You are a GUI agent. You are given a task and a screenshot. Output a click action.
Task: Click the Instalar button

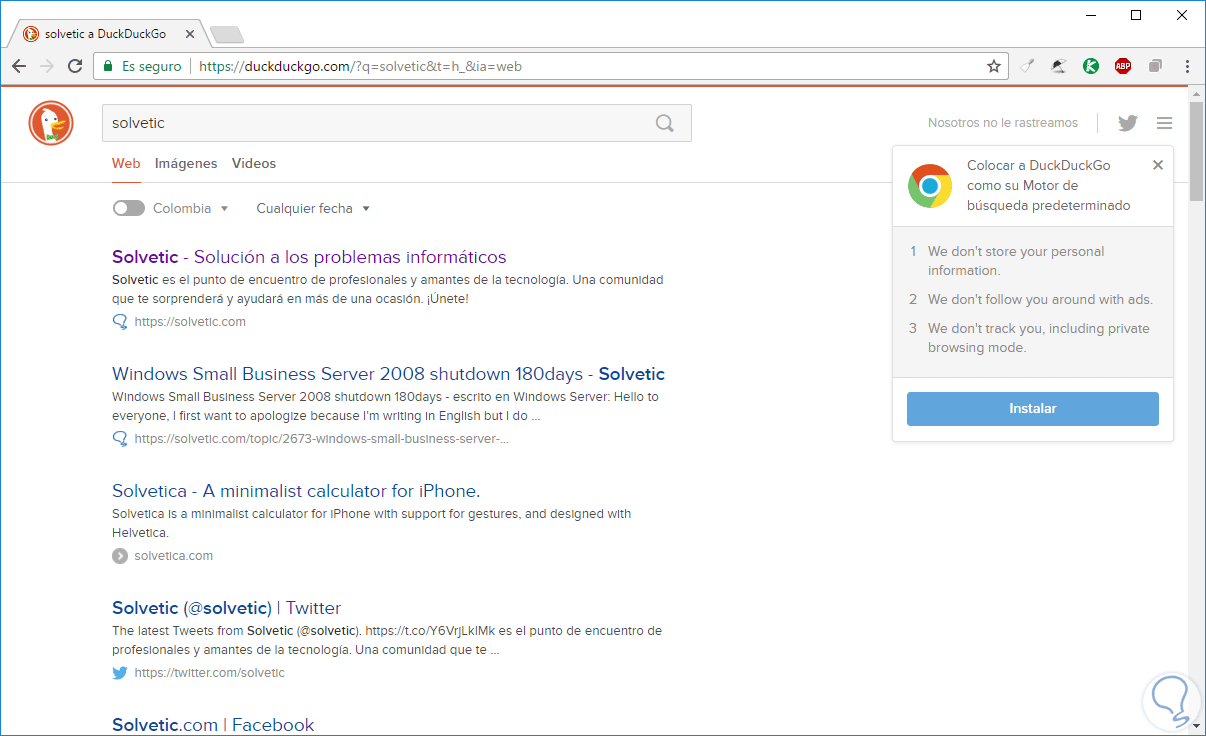tap(1033, 409)
